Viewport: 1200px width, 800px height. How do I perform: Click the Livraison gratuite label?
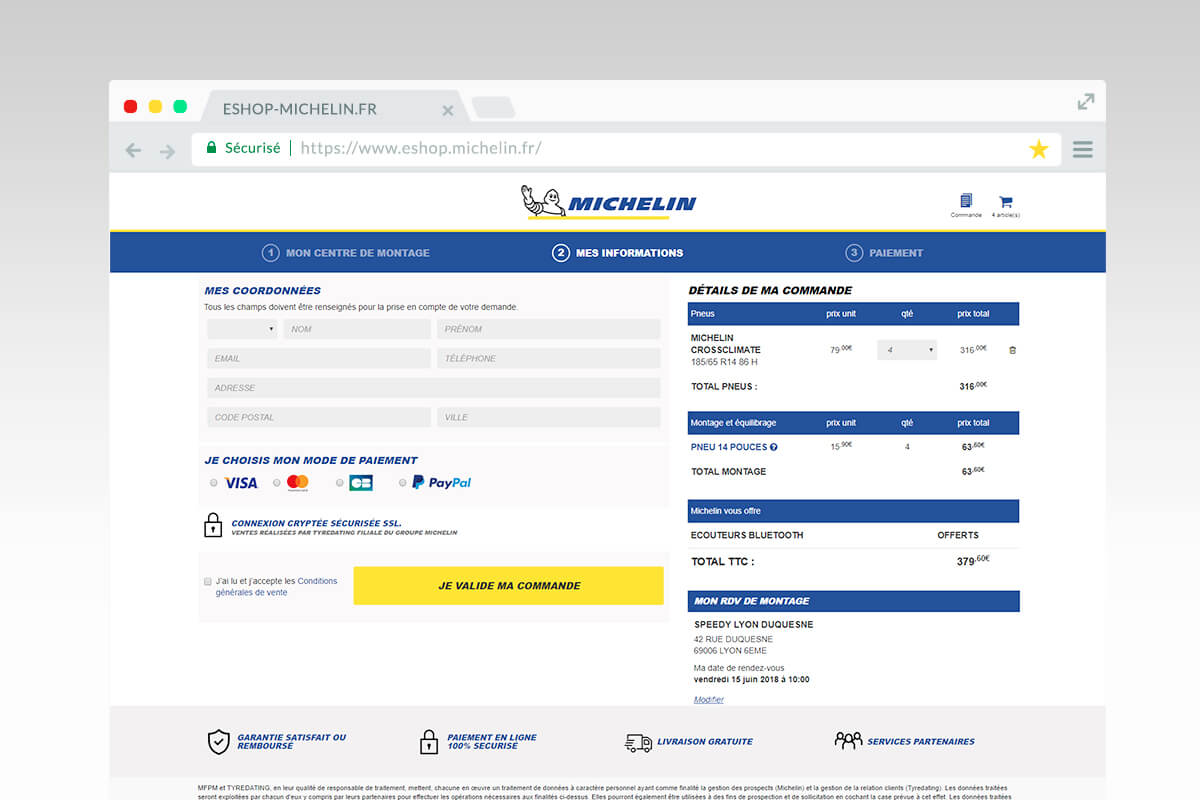tap(705, 742)
